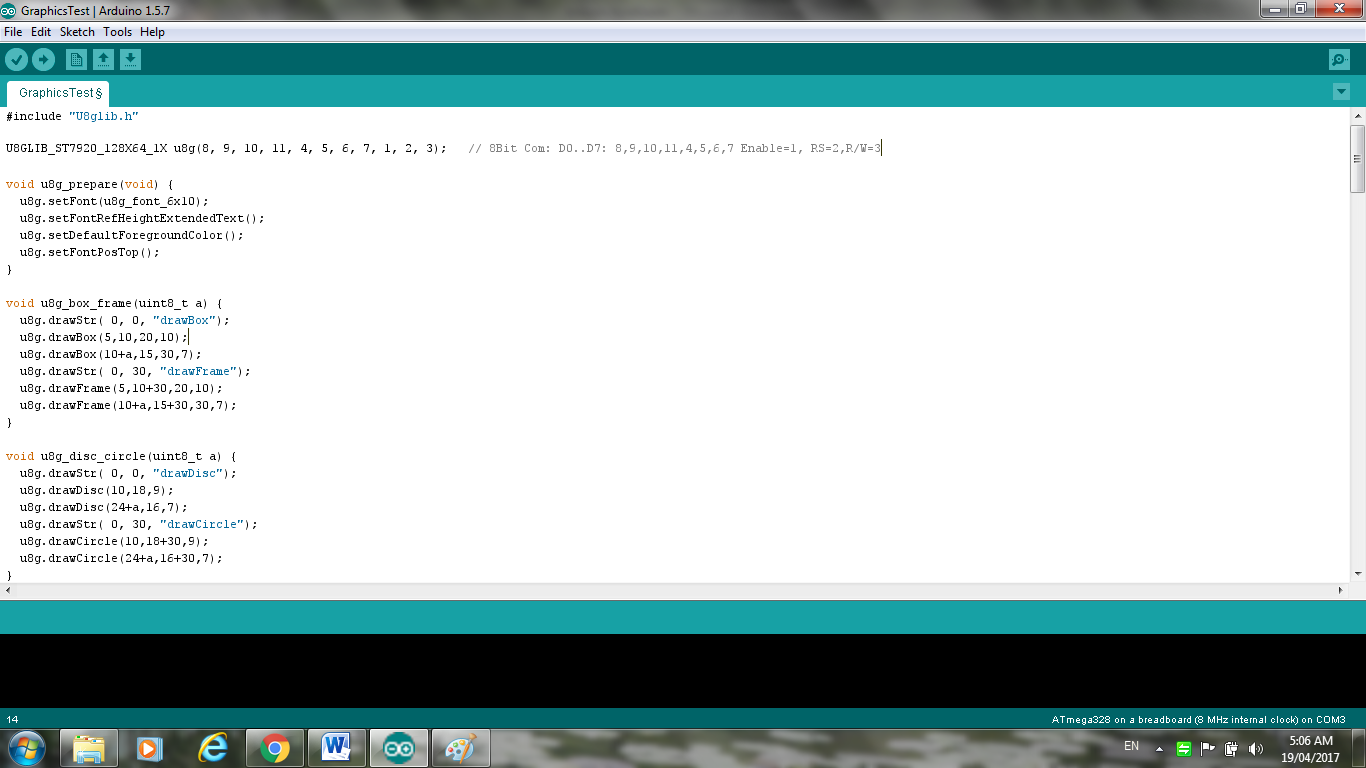Open the tab options dropdown arrow
The width and height of the screenshot is (1366, 768).
[1341, 92]
